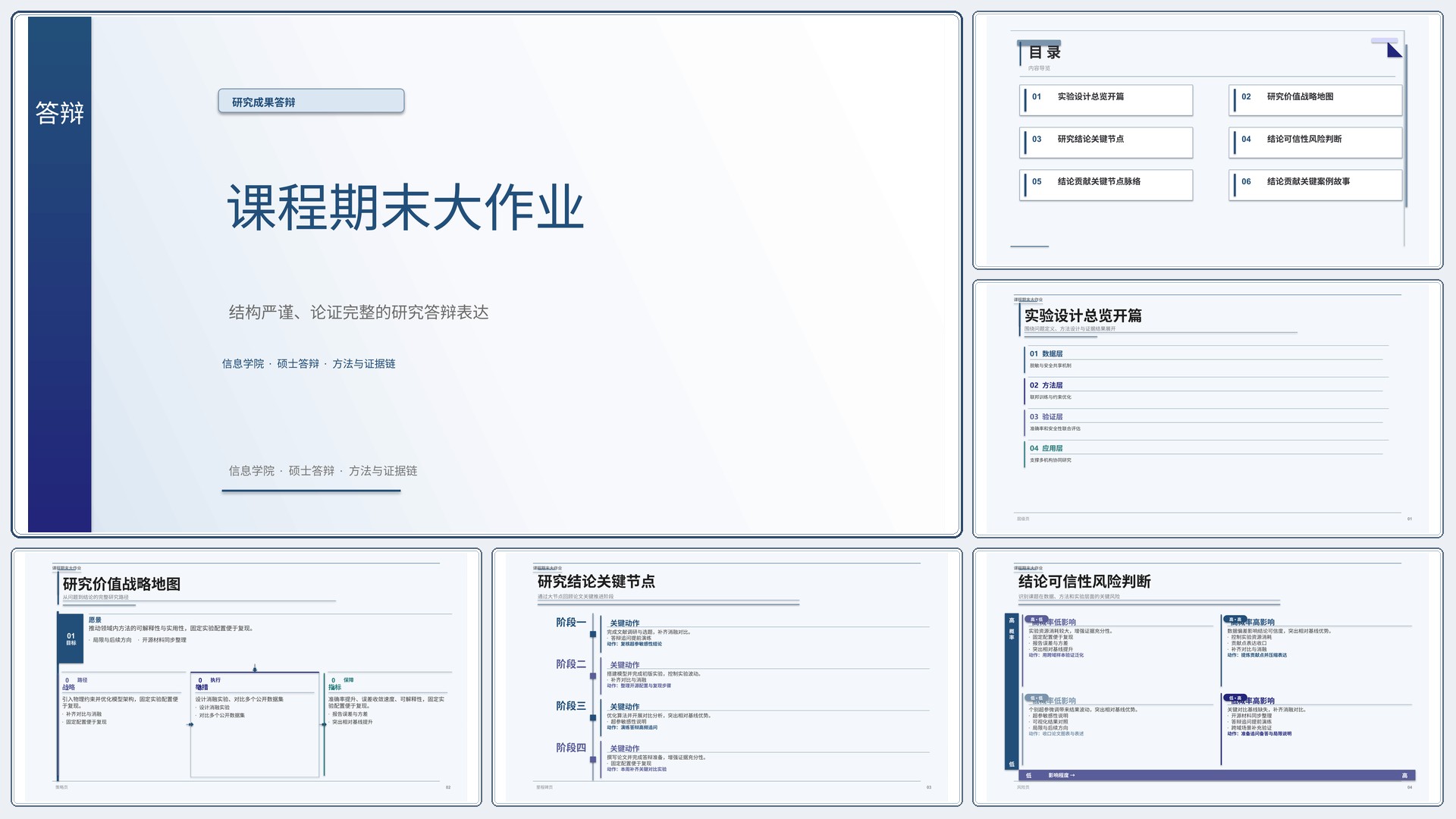Screen dimensions: 1456x819
Task: Click the 01 目标 blue block
Action: tap(71, 639)
